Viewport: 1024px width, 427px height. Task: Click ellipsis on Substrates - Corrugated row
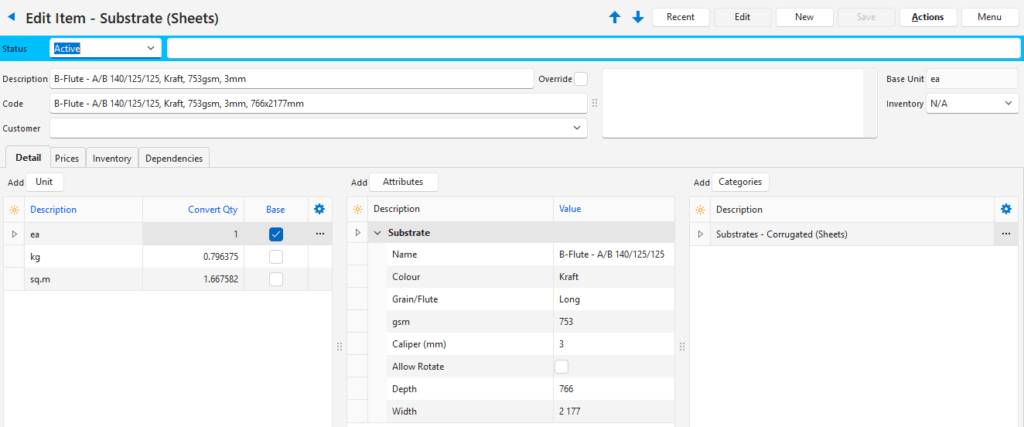[1006, 234]
